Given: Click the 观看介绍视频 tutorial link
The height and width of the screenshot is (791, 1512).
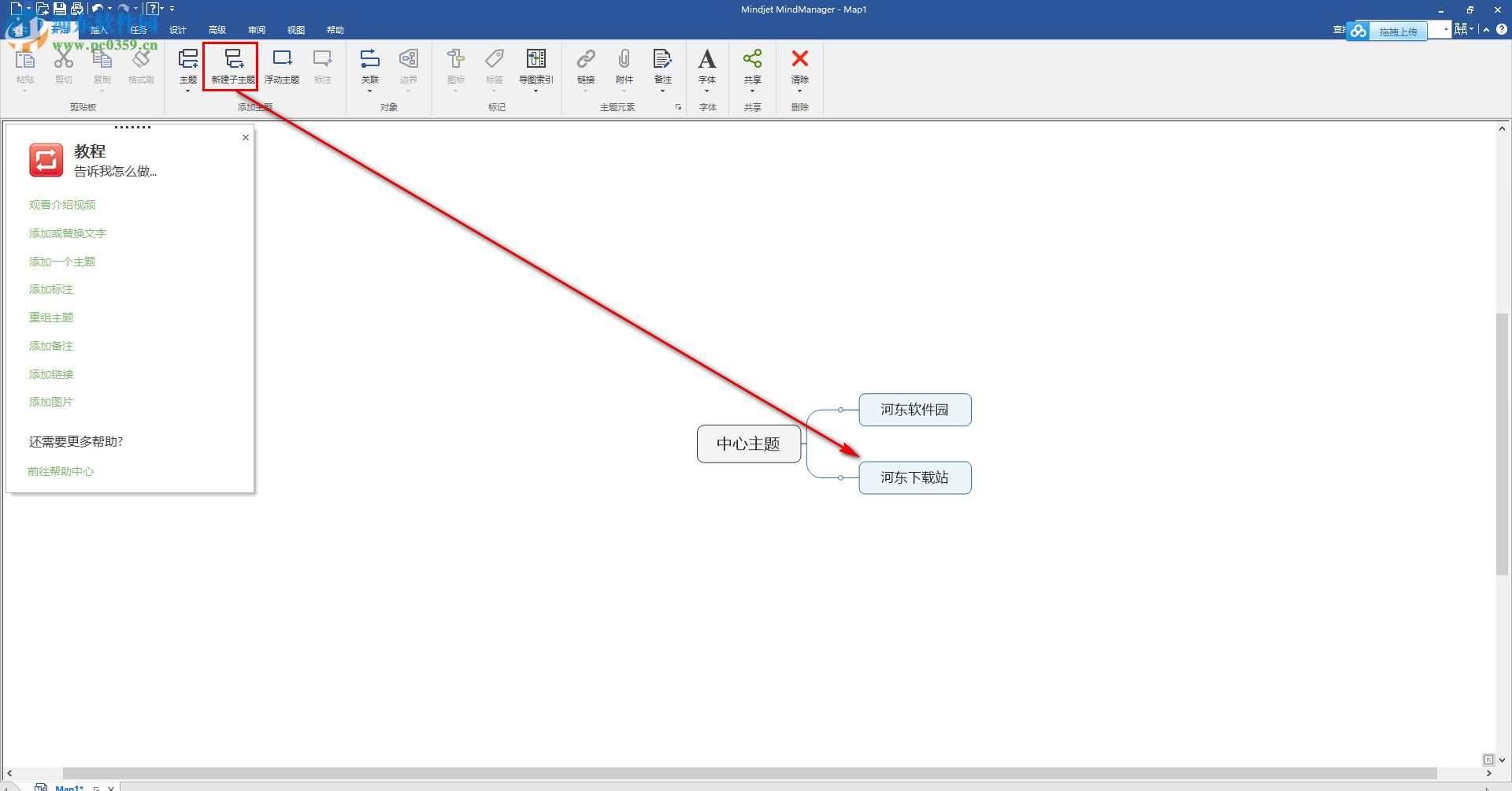Looking at the screenshot, I should coord(62,205).
